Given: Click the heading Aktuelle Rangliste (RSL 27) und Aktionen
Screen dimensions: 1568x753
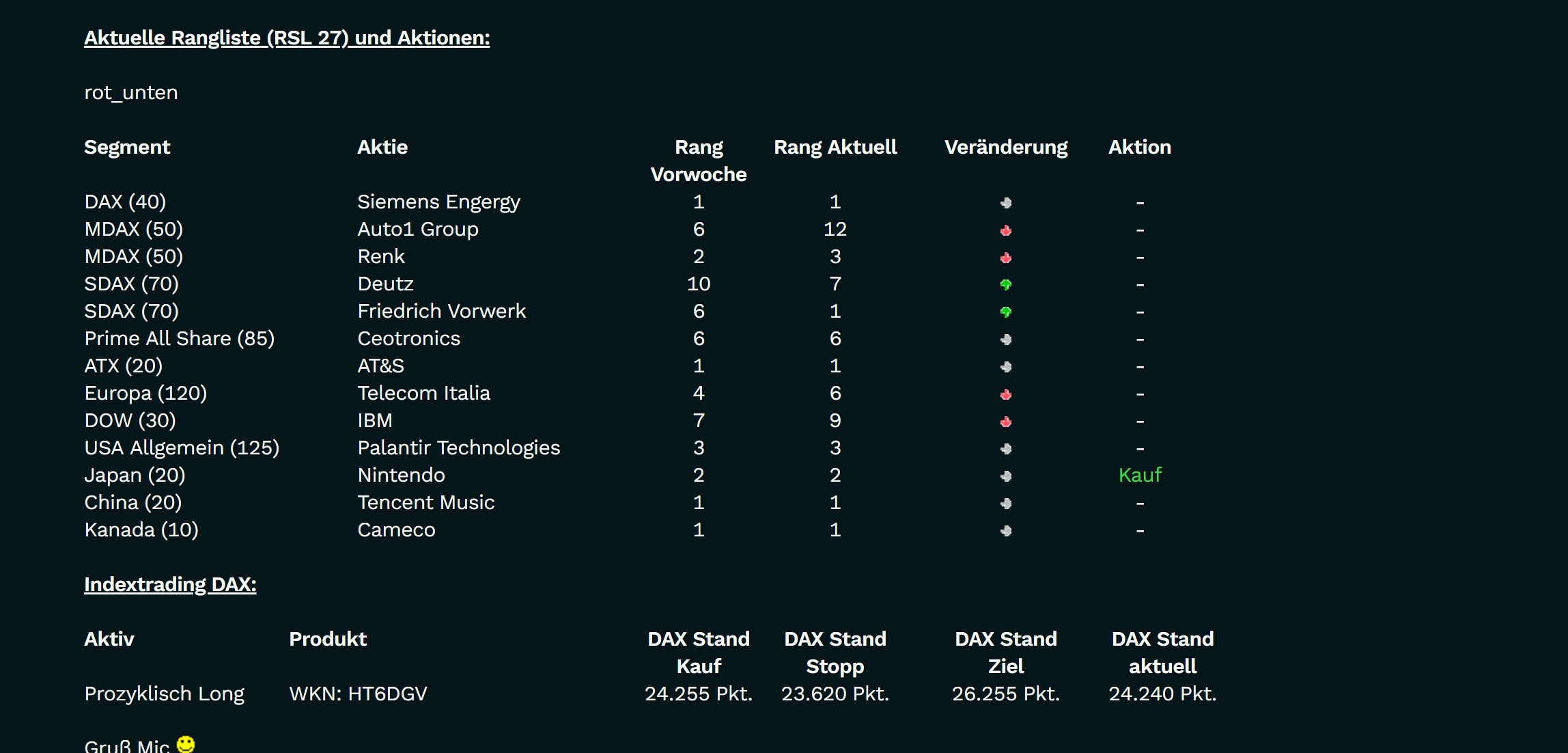Looking at the screenshot, I should (287, 38).
